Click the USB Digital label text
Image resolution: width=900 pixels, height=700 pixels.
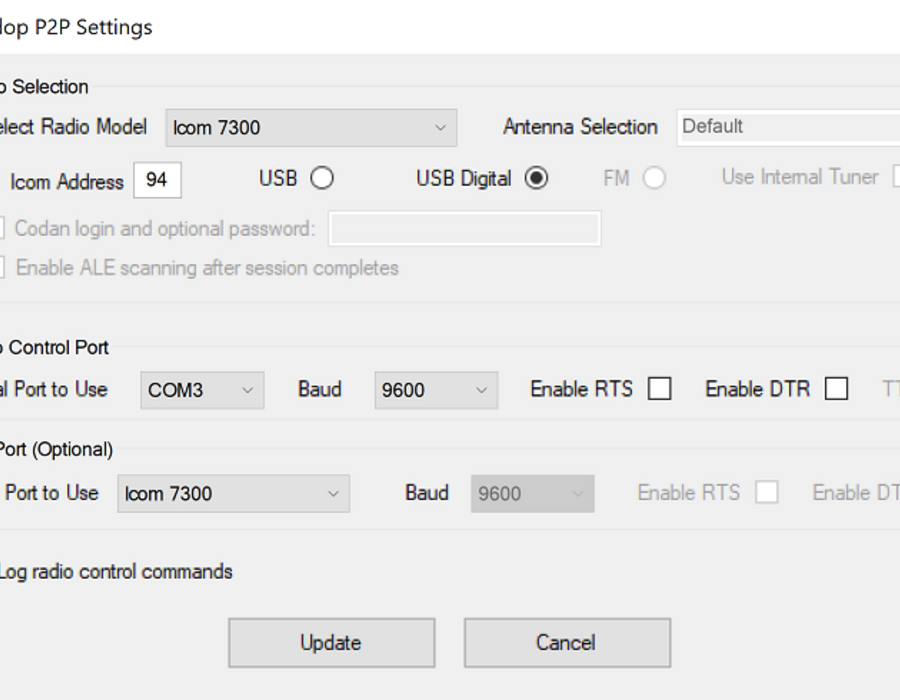464,178
